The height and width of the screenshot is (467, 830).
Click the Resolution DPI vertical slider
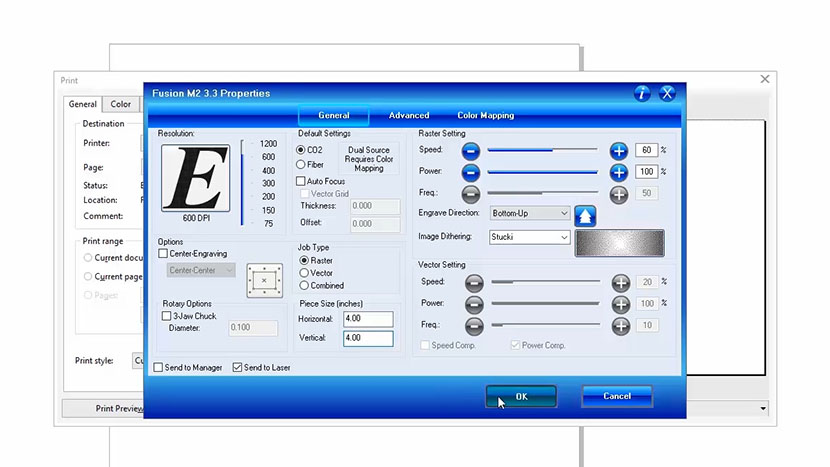(x=242, y=183)
